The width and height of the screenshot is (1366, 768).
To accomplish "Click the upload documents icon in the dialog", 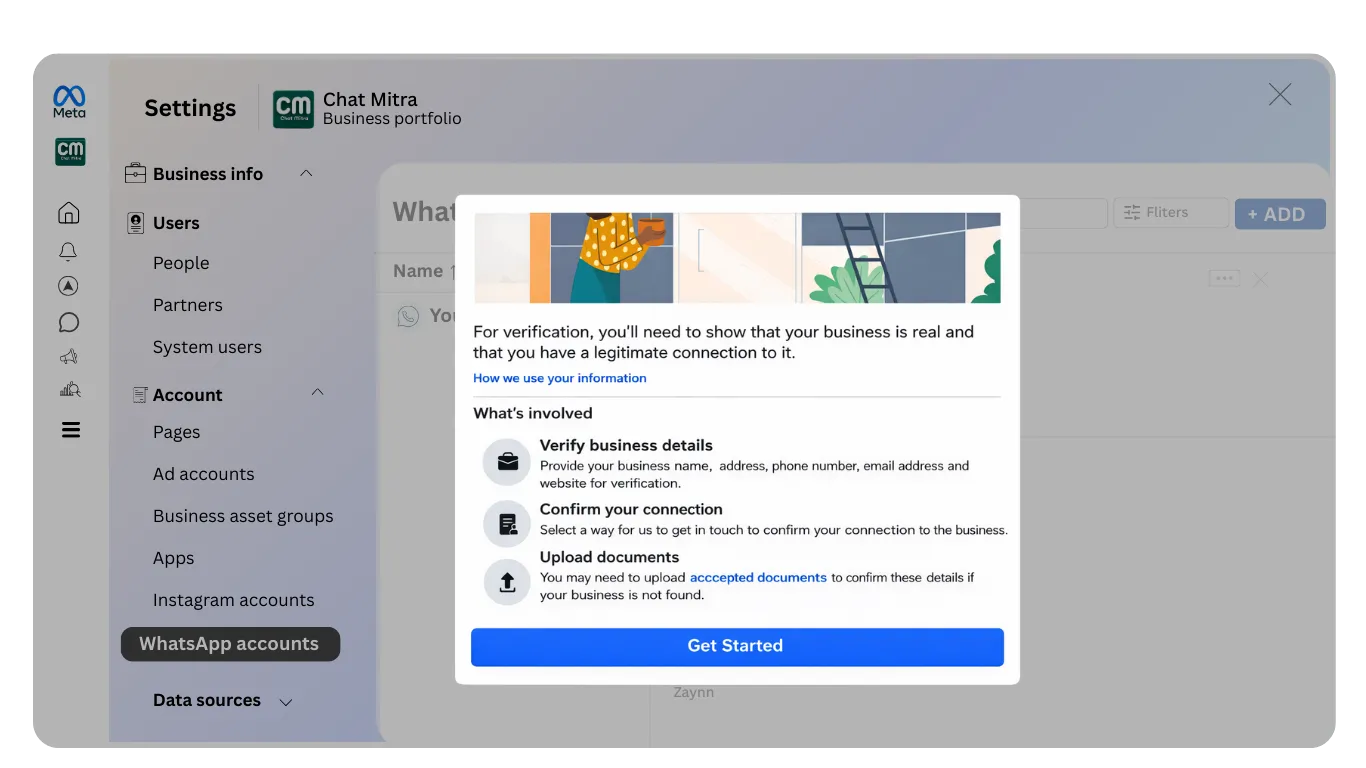I will [506, 582].
